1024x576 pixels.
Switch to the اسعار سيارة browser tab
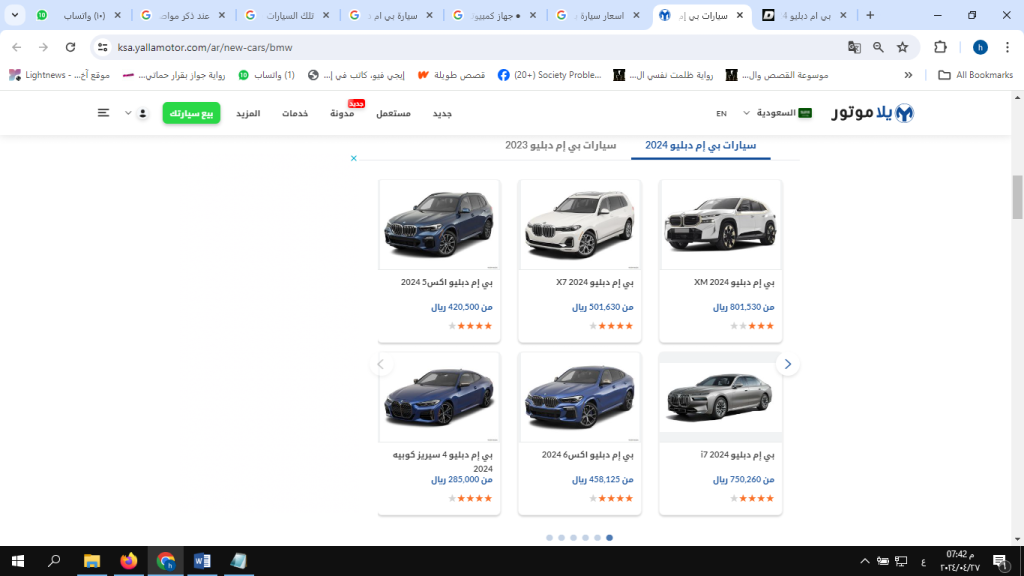[599, 15]
